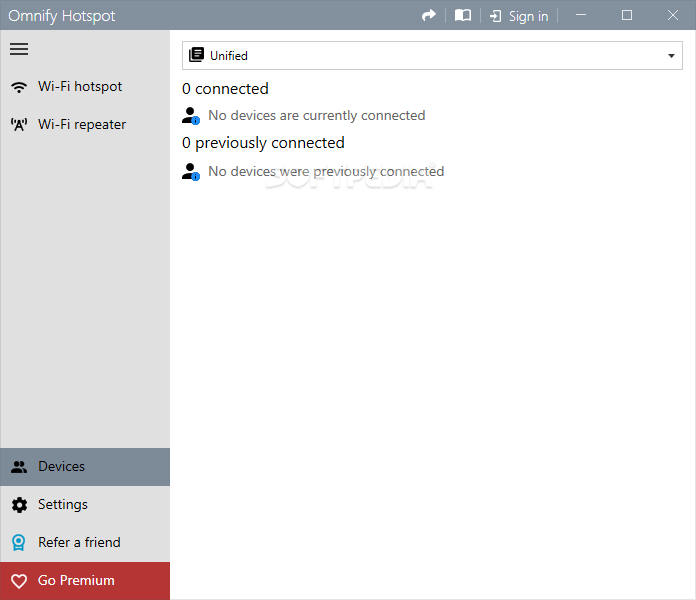
Task: Toggle the hamburger menu in sidebar
Action: pyautogui.click(x=19, y=49)
